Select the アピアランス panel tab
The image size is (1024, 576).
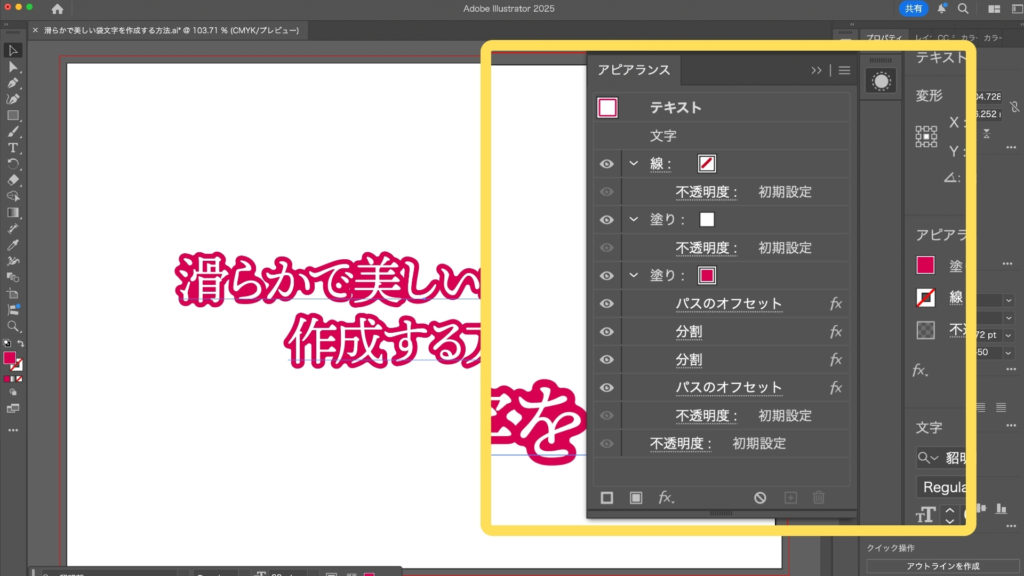(634, 71)
